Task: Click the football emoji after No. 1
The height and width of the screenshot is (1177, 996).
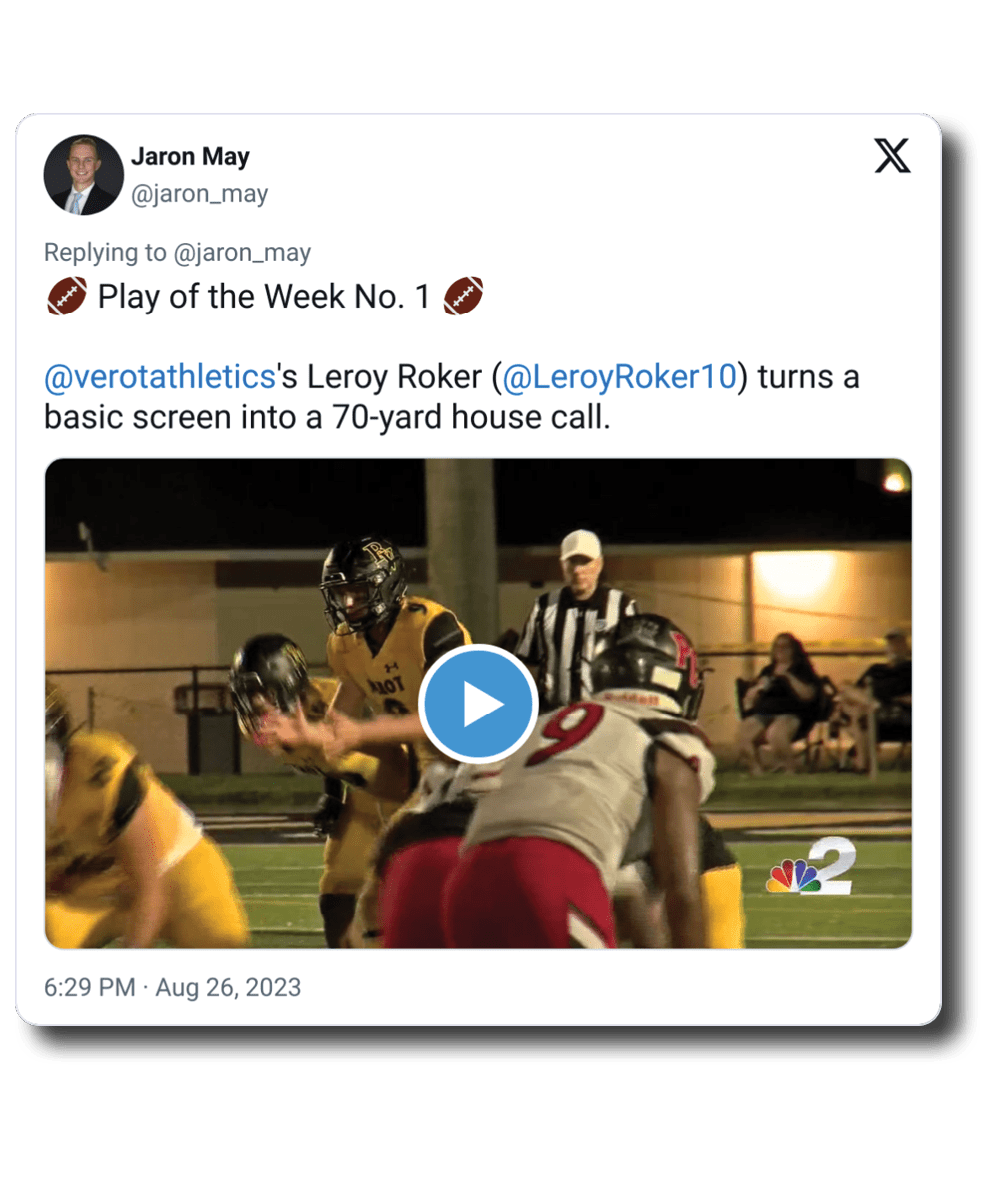Action: (463, 296)
